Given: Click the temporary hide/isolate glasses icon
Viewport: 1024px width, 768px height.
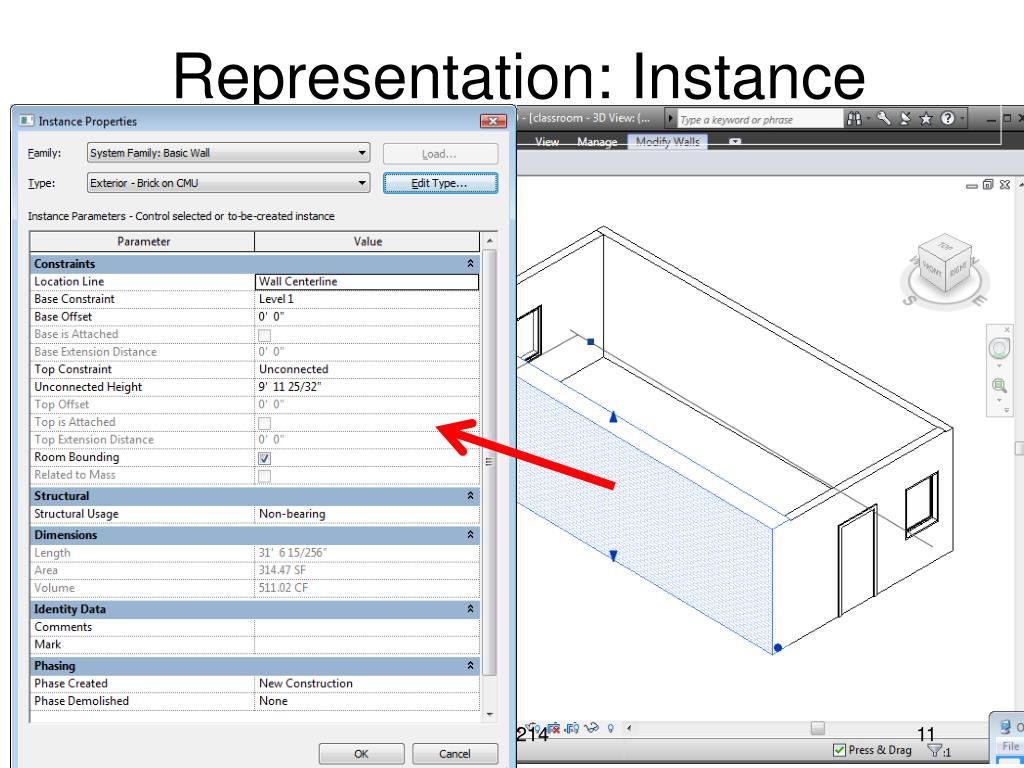Looking at the screenshot, I should [x=591, y=728].
